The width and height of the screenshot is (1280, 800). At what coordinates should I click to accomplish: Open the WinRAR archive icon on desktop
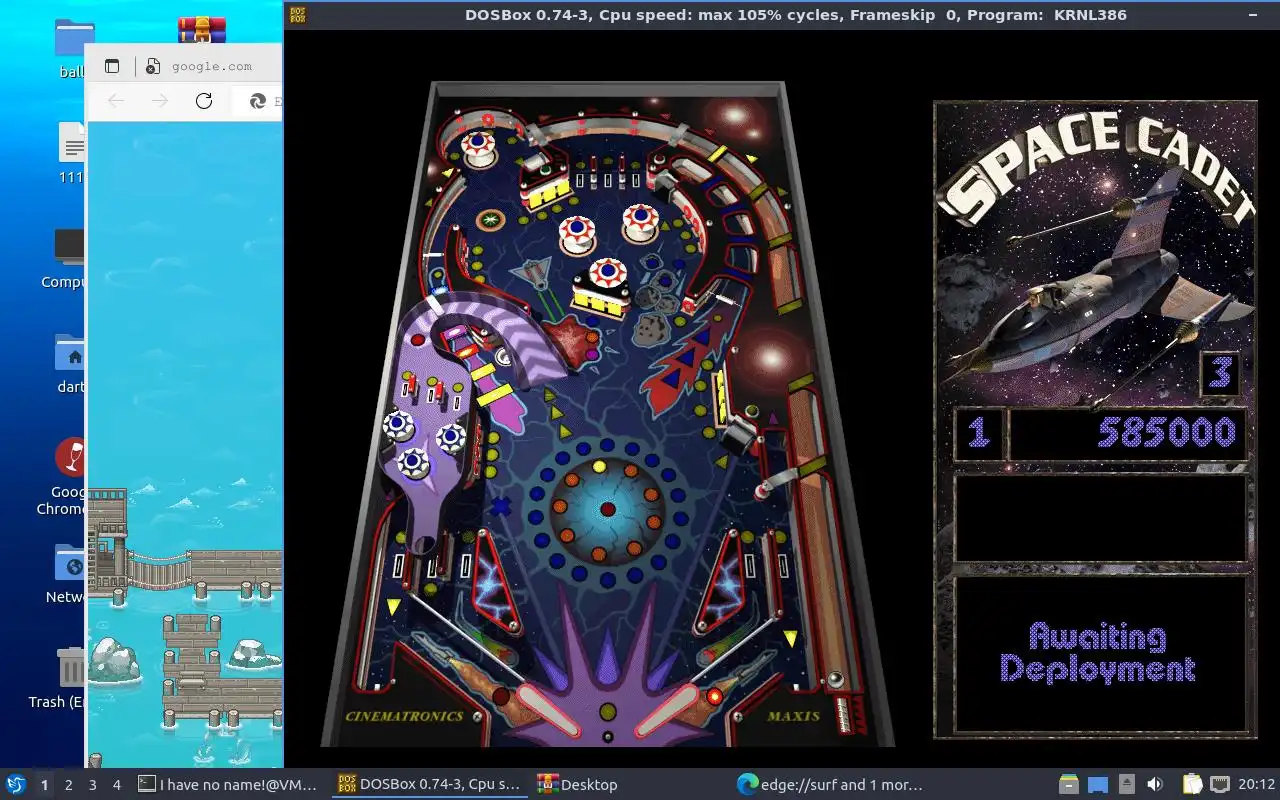tap(201, 29)
